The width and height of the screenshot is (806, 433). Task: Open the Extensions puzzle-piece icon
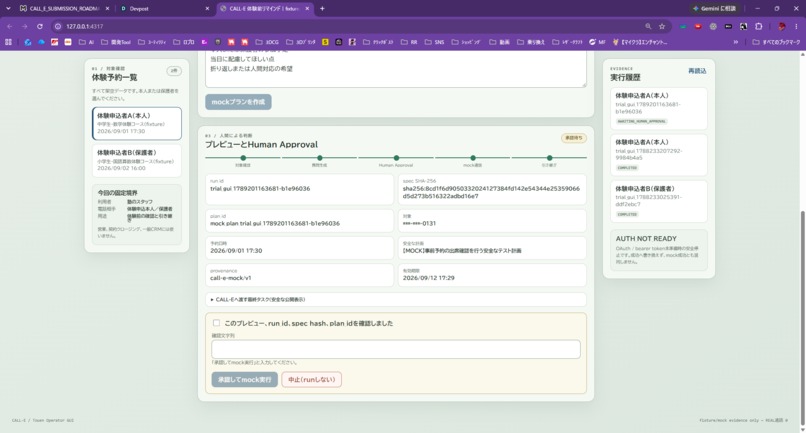759,26
